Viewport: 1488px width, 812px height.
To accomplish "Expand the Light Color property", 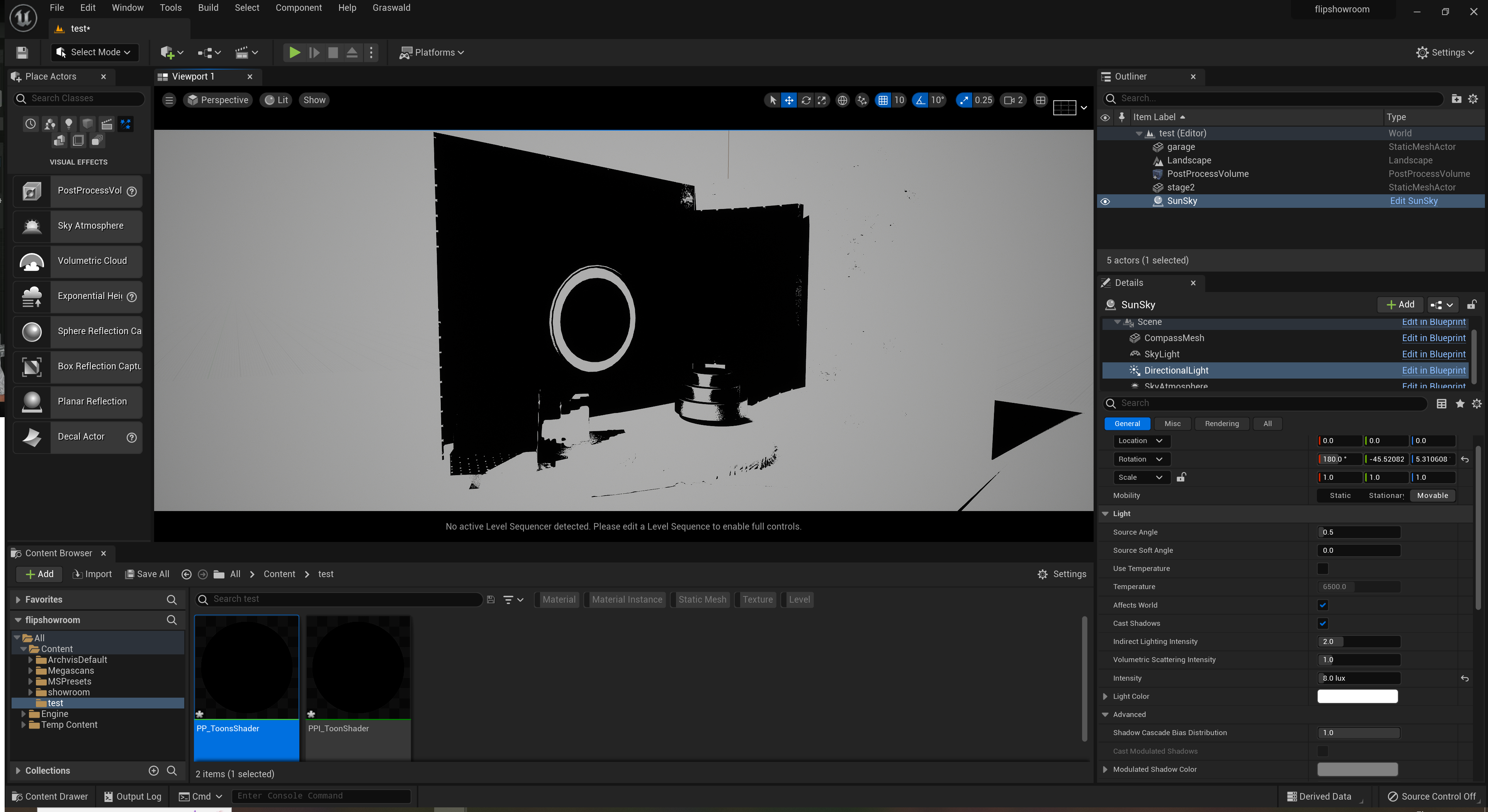I will click(x=1105, y=696).
